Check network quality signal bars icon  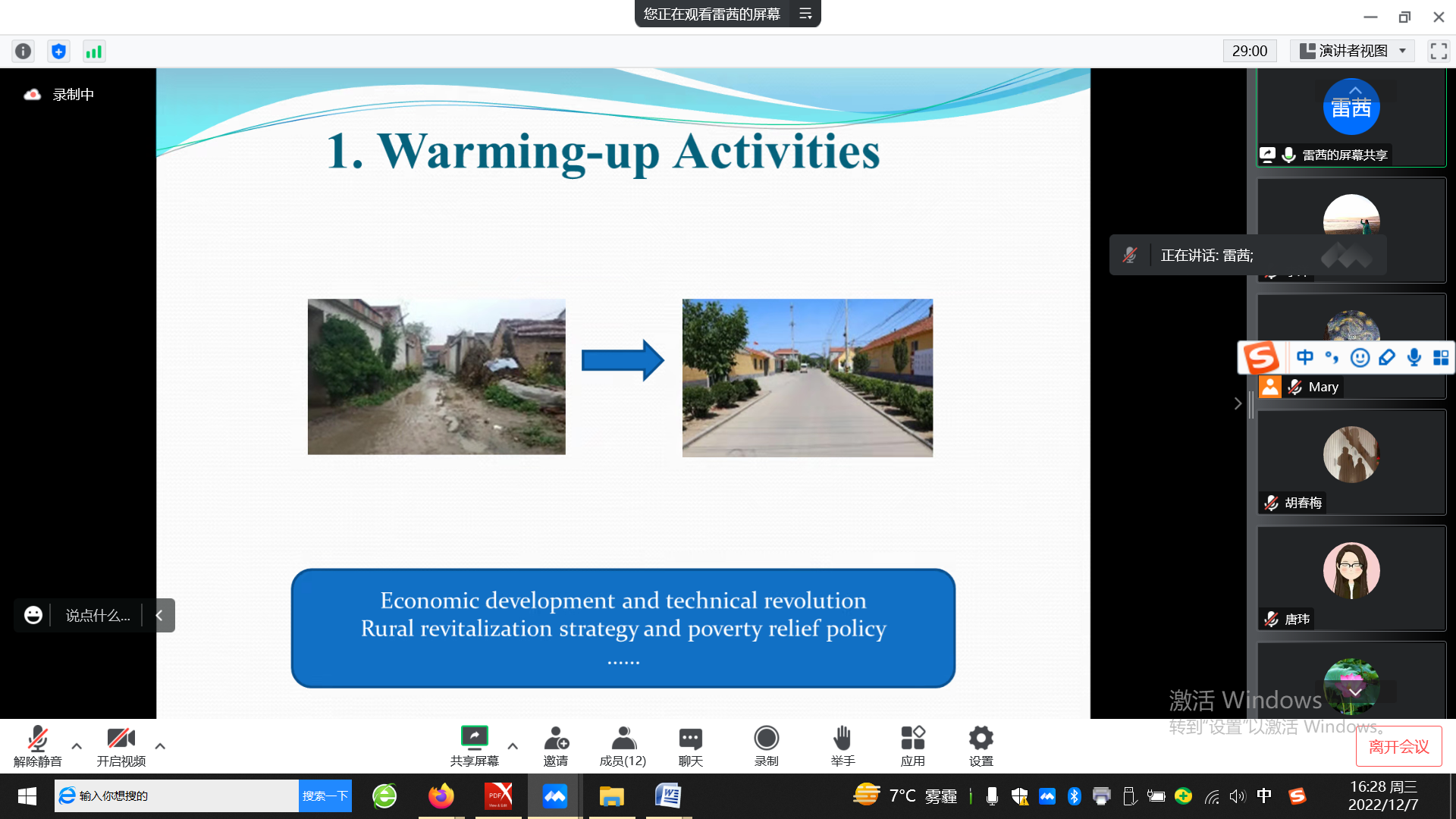pyautogui.click(x=93, y=51)
